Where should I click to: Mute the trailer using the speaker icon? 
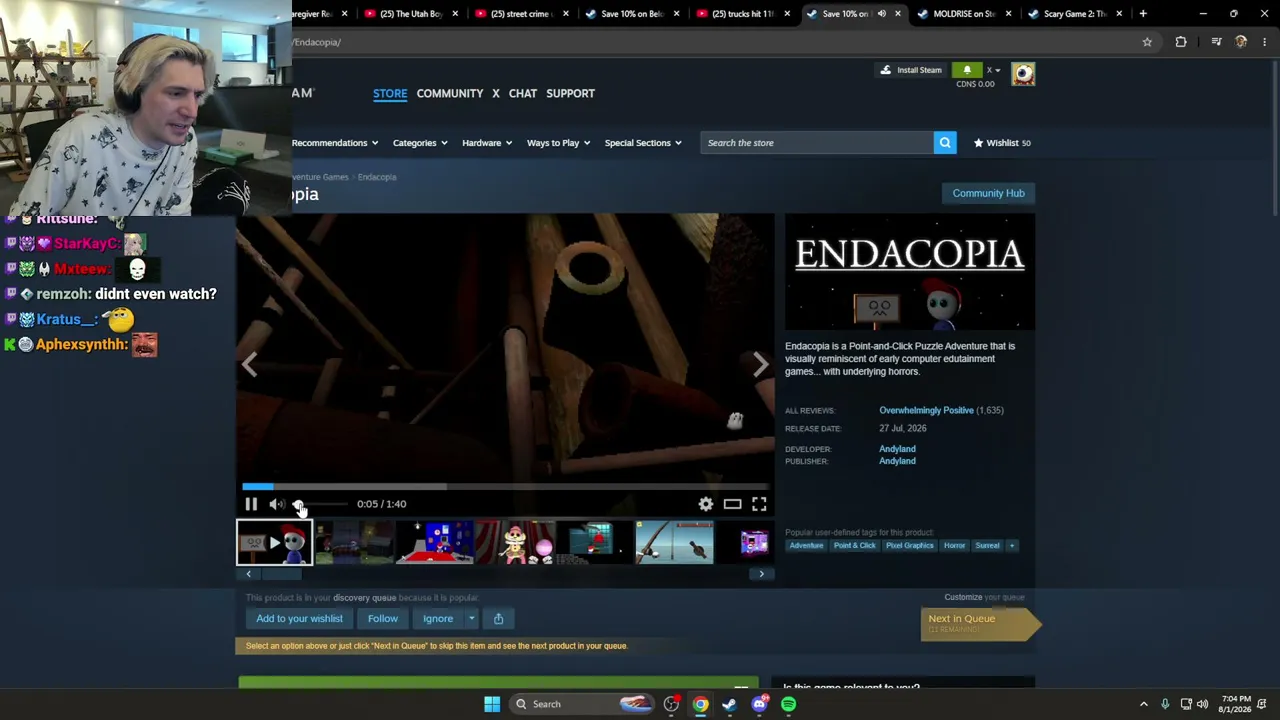pos(276,504)
